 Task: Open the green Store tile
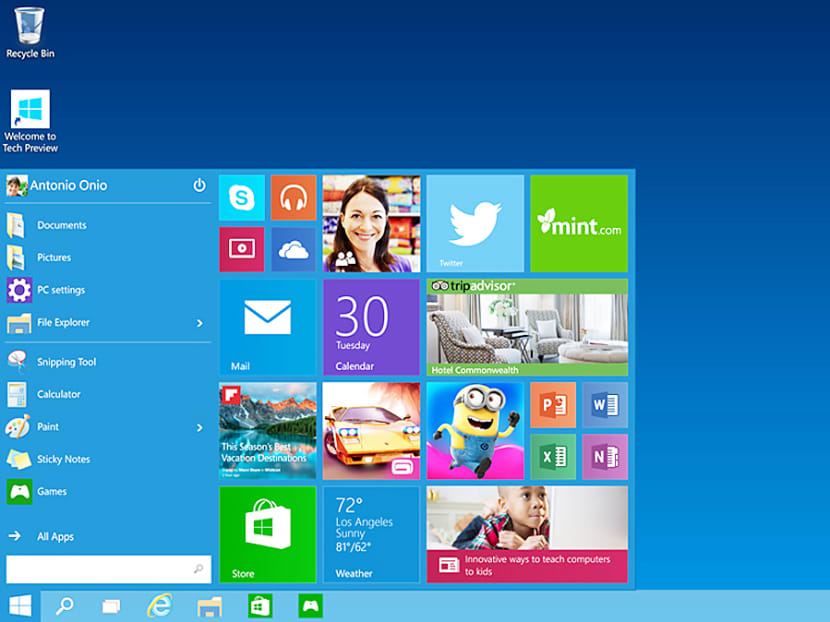point(268,535)
